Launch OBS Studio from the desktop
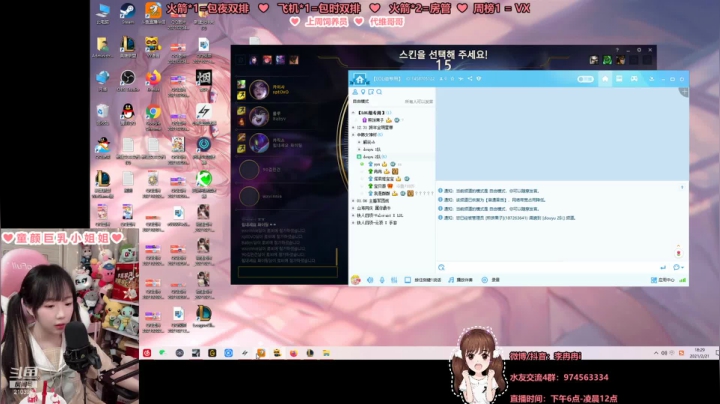Screen dimensions: 720x404 [x=128, y=80]
